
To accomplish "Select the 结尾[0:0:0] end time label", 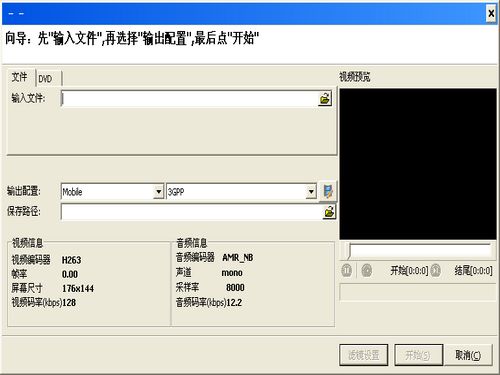I will pyautogui.click(x=473, y=271).
